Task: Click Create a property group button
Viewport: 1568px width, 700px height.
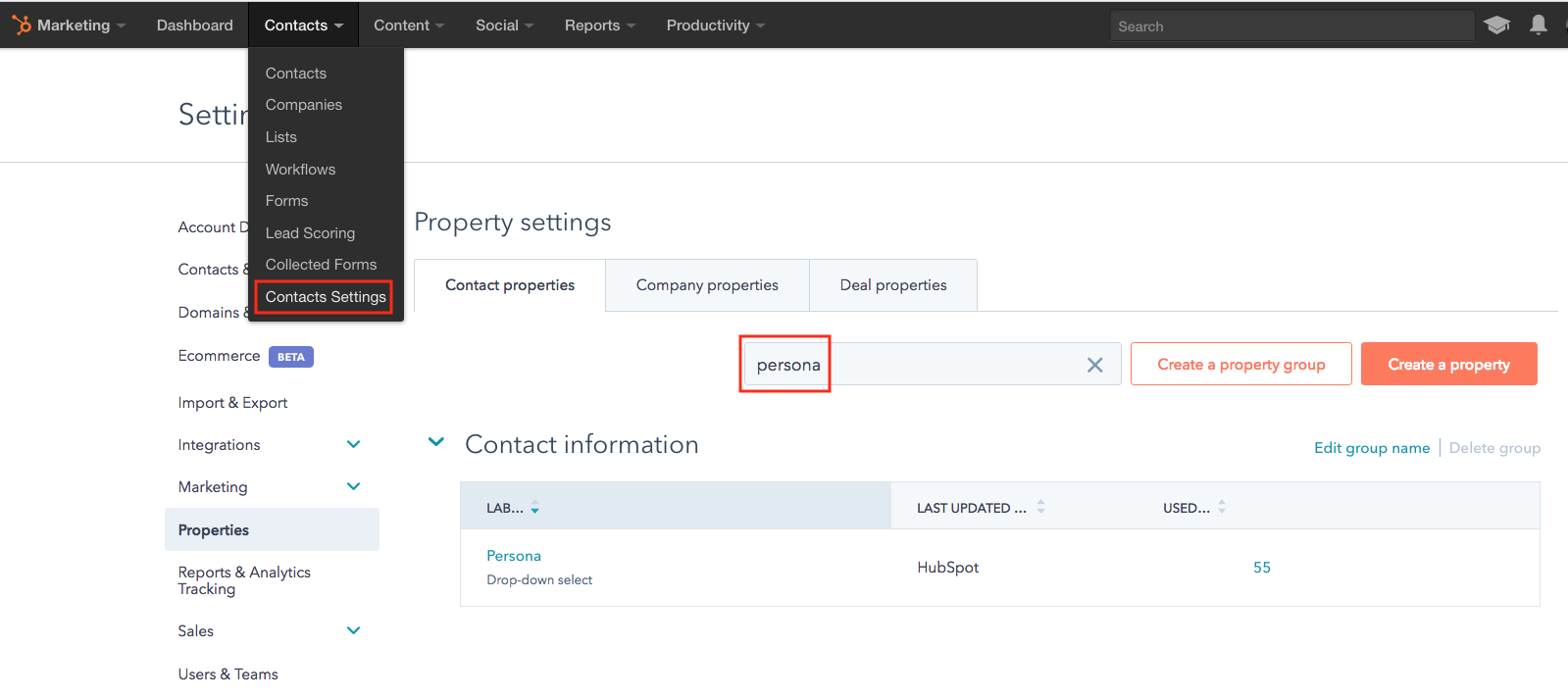Action: click(x=1240, y=365)
